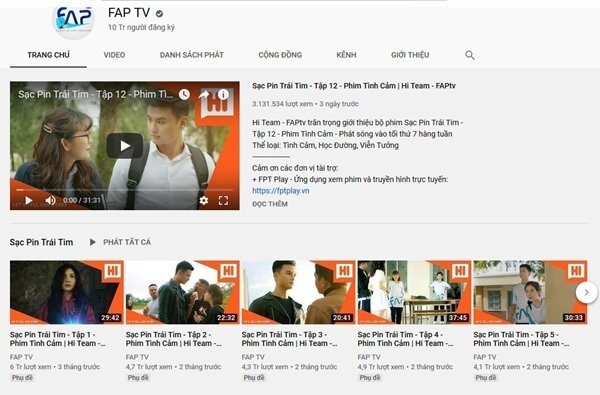Viewport: 600px width, 395px height.
Task: Click the next arrow on the video carousel
Action: 587,292
